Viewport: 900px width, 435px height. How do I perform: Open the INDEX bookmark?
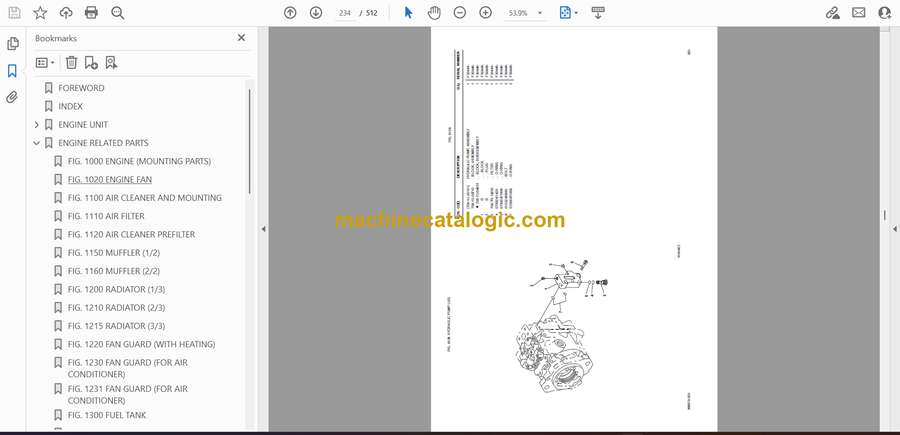pyautogui.click(x=71, y=106)
